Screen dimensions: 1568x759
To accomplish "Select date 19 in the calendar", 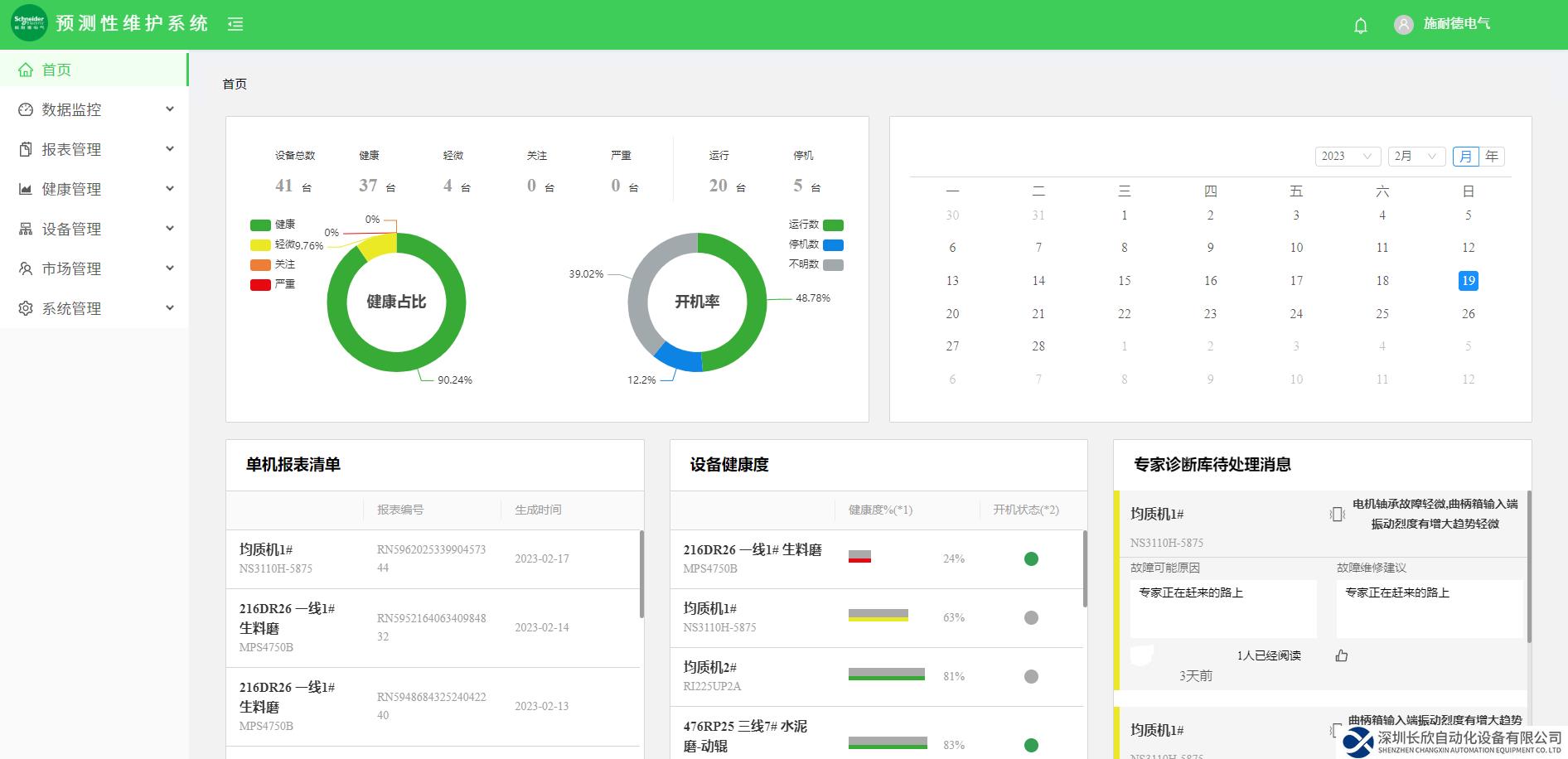I will point(1468,281).
